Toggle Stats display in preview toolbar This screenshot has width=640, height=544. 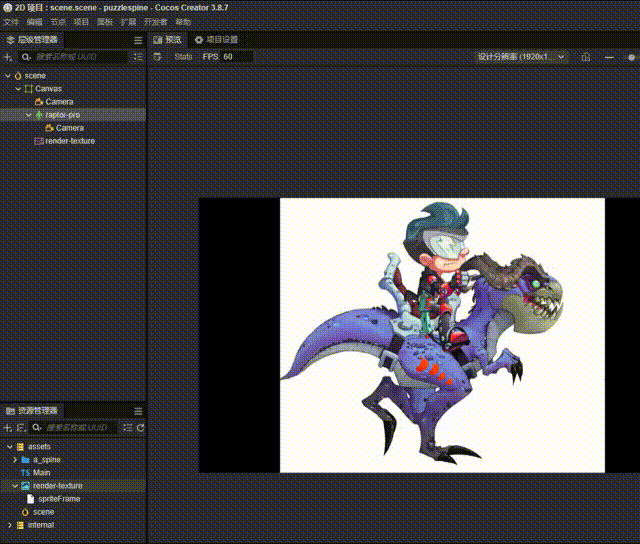(183, 57)
